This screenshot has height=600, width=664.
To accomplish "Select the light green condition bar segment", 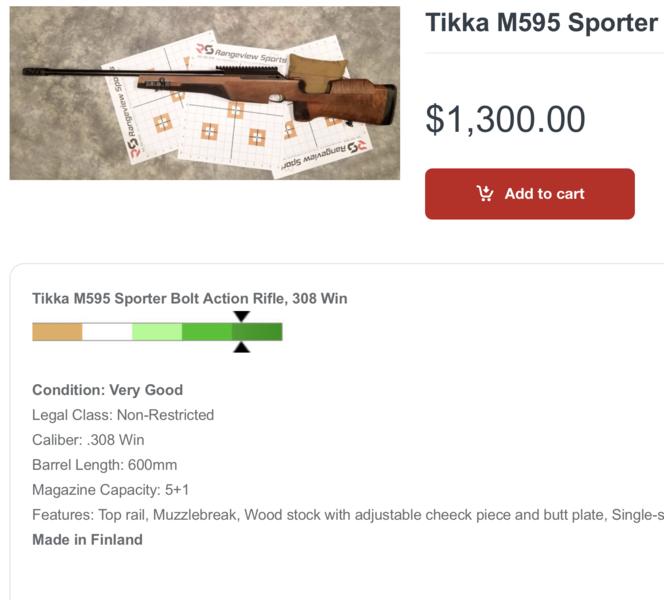I will click(157, 332).
